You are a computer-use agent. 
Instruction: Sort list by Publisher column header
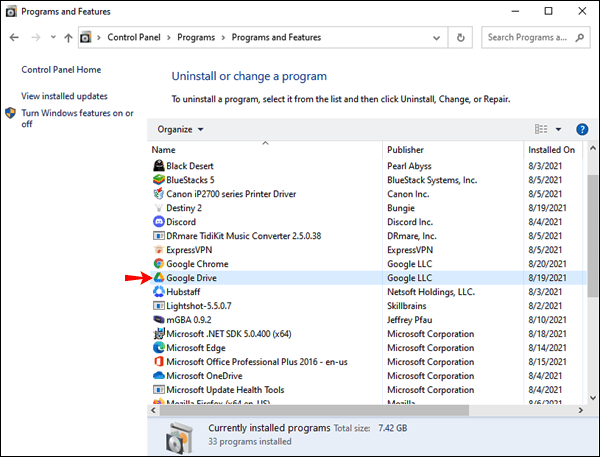(406, 150)
